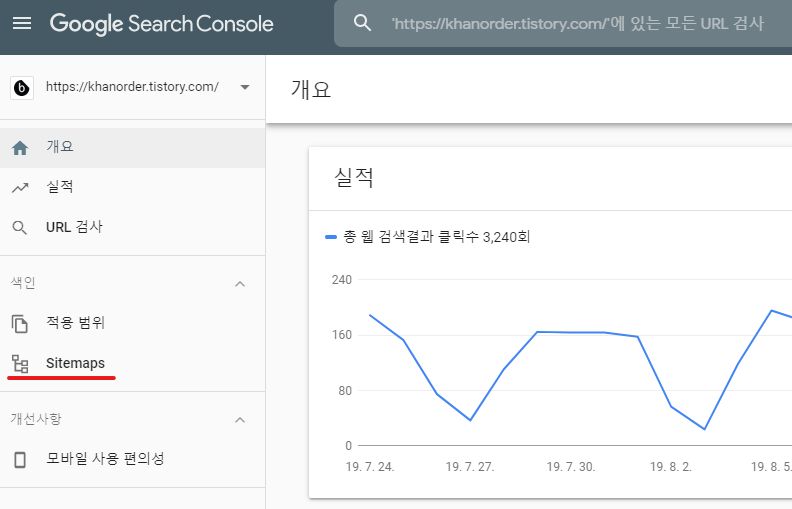The image size is (792, 509).
Task: Go to 개요 overview menu item
Action: point(132,147)
